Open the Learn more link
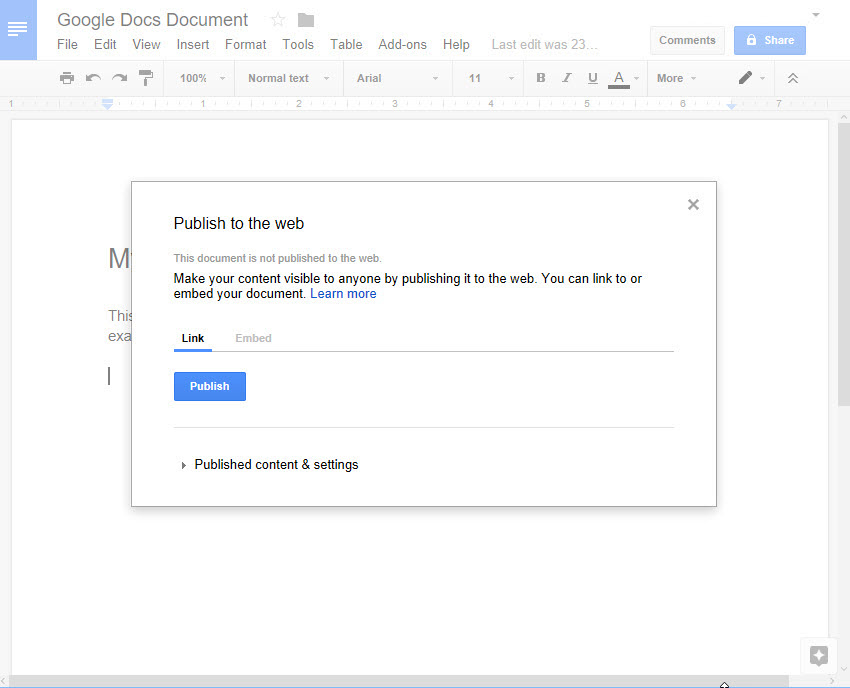This screenshot has height=688, width=850. pyautogui.click(x=343, y=293)
